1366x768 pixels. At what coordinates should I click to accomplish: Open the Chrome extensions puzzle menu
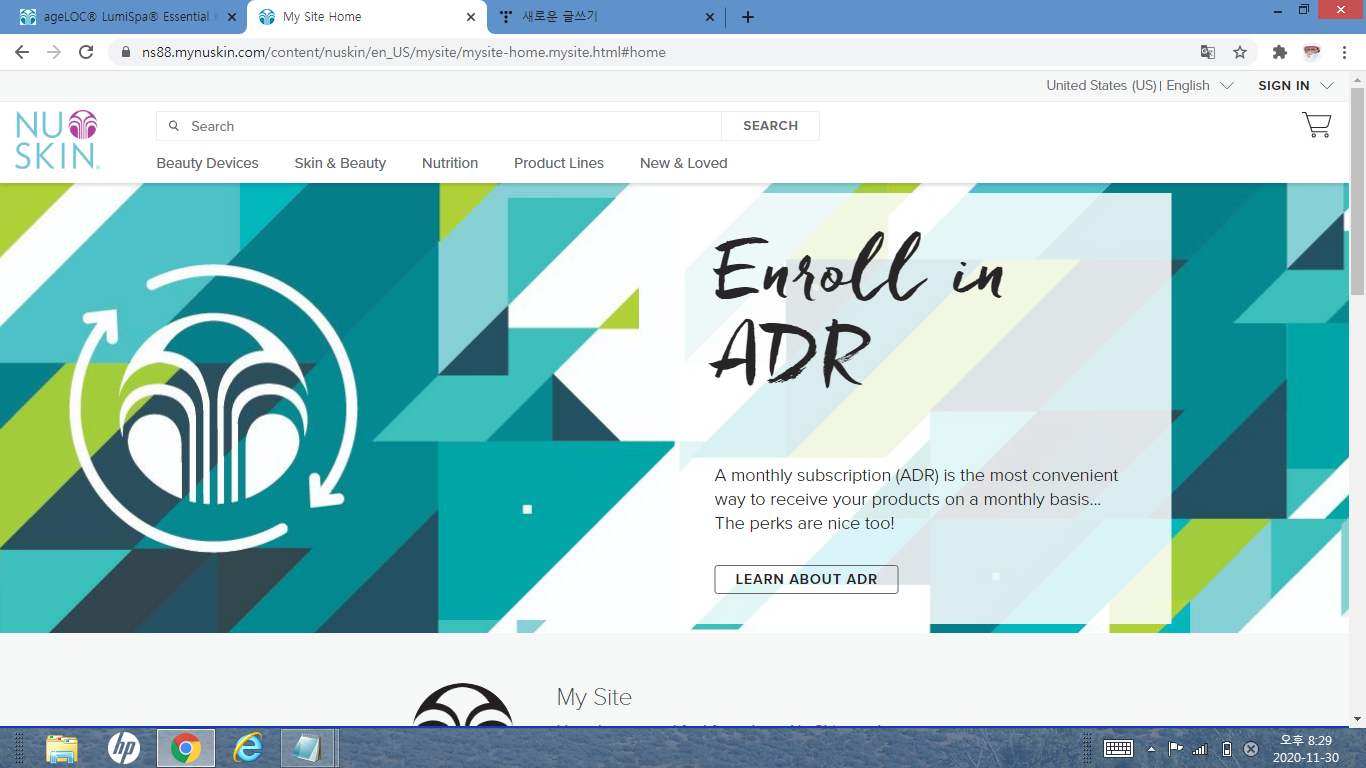click(1279, 52)
